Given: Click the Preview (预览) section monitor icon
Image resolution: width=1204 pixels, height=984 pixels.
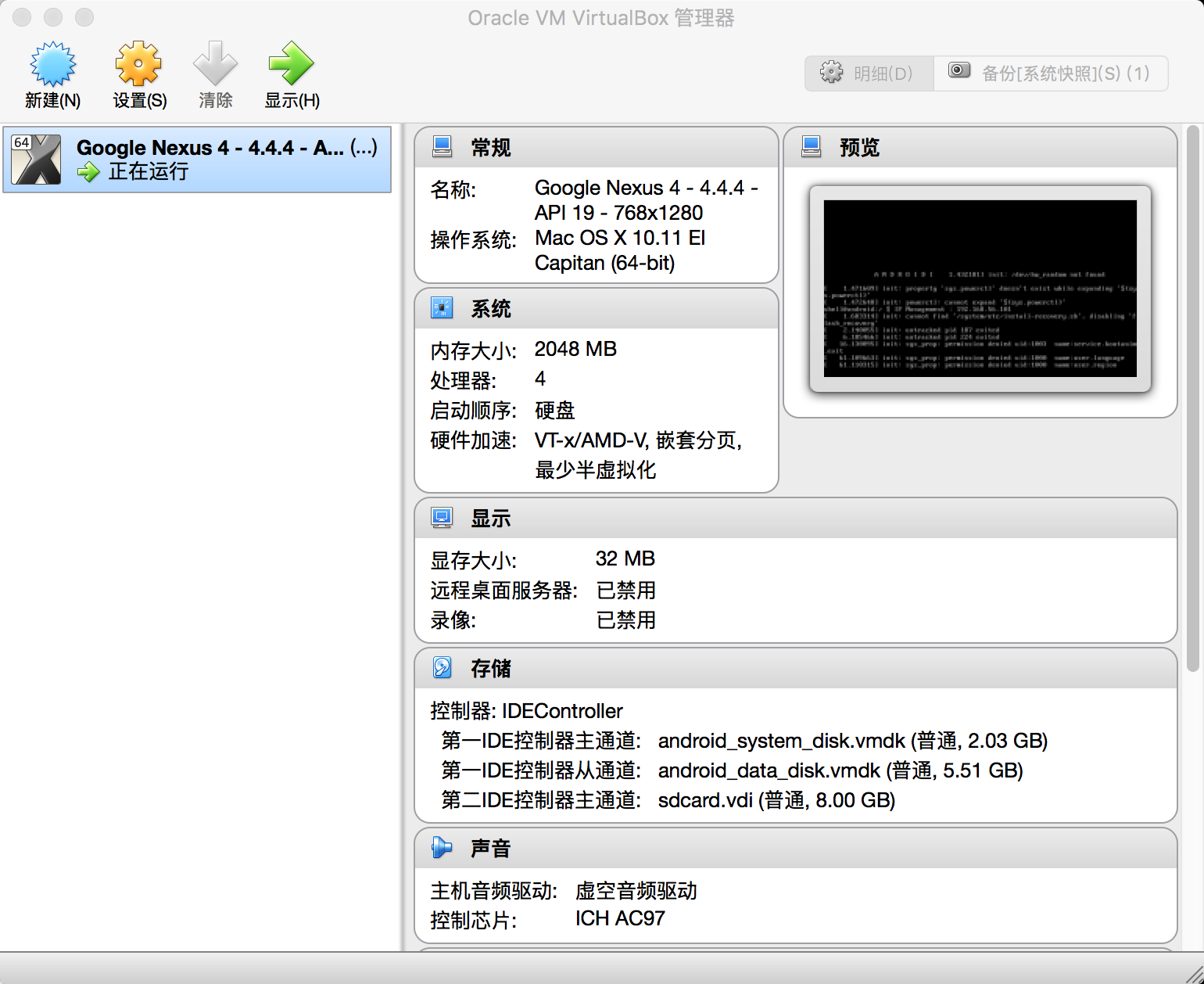Looking at the screenshot, I should [812, 147].
